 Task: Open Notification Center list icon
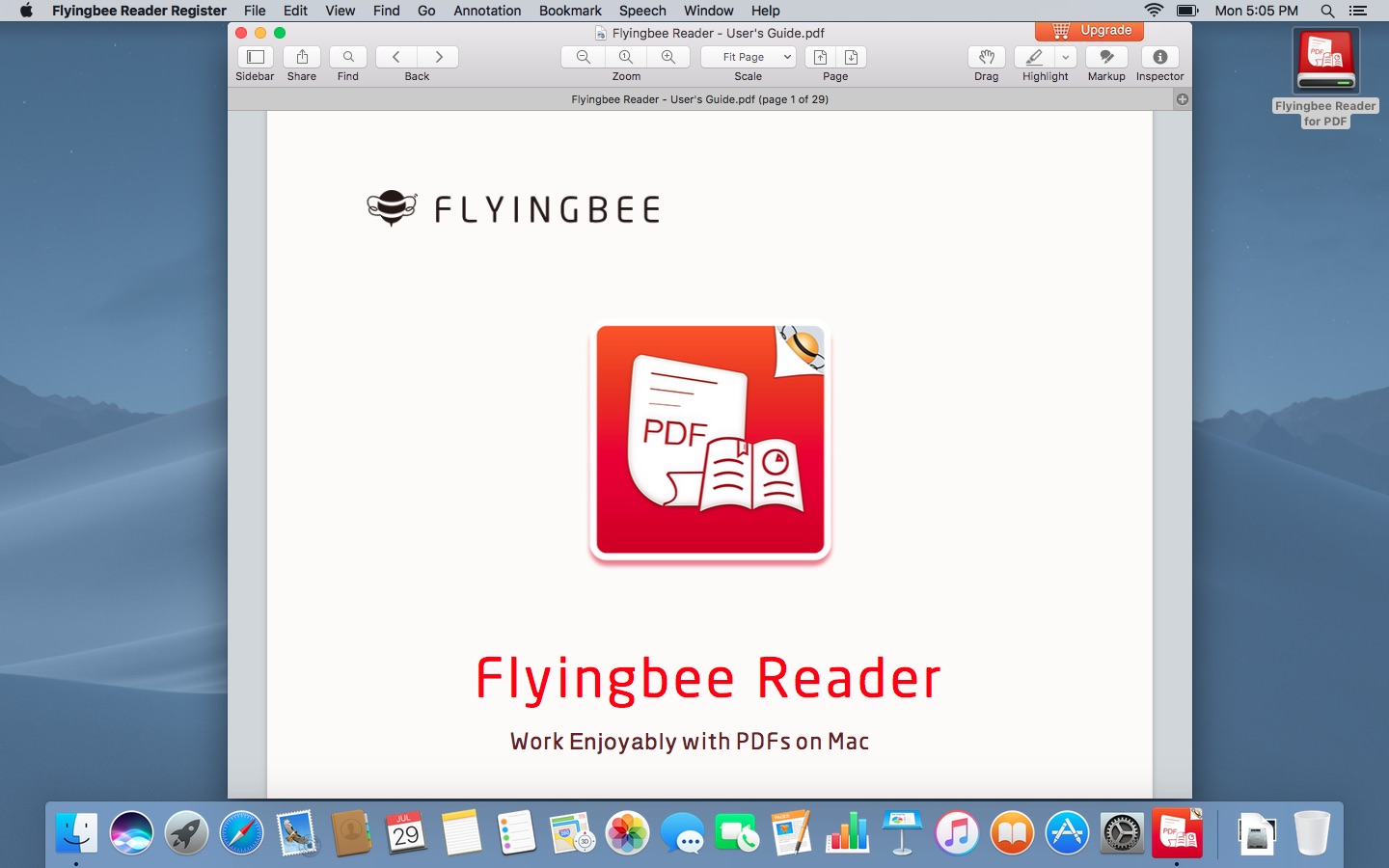click(x=1358, y=11)
